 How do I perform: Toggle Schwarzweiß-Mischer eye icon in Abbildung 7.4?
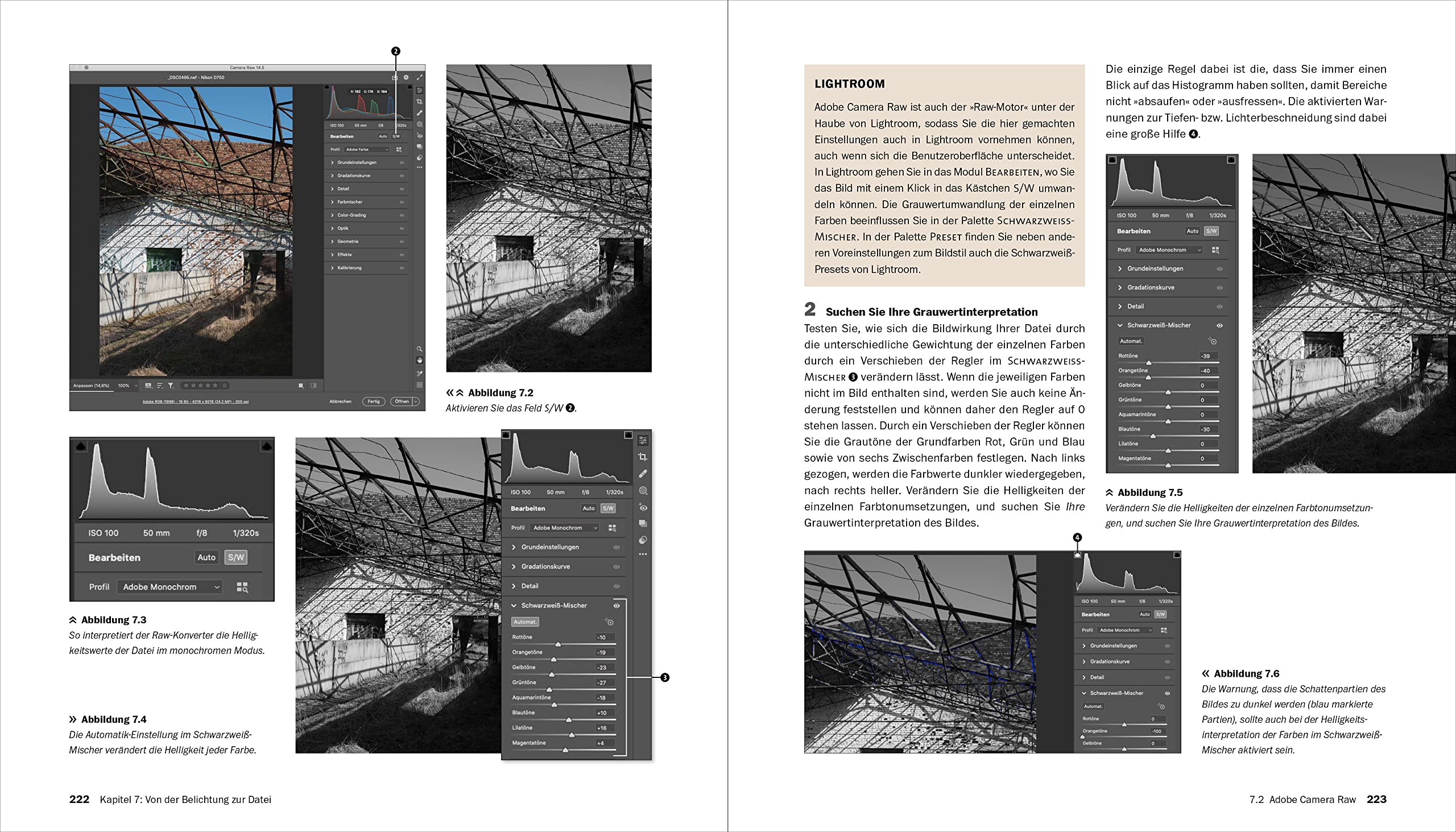tap(617, 605)
